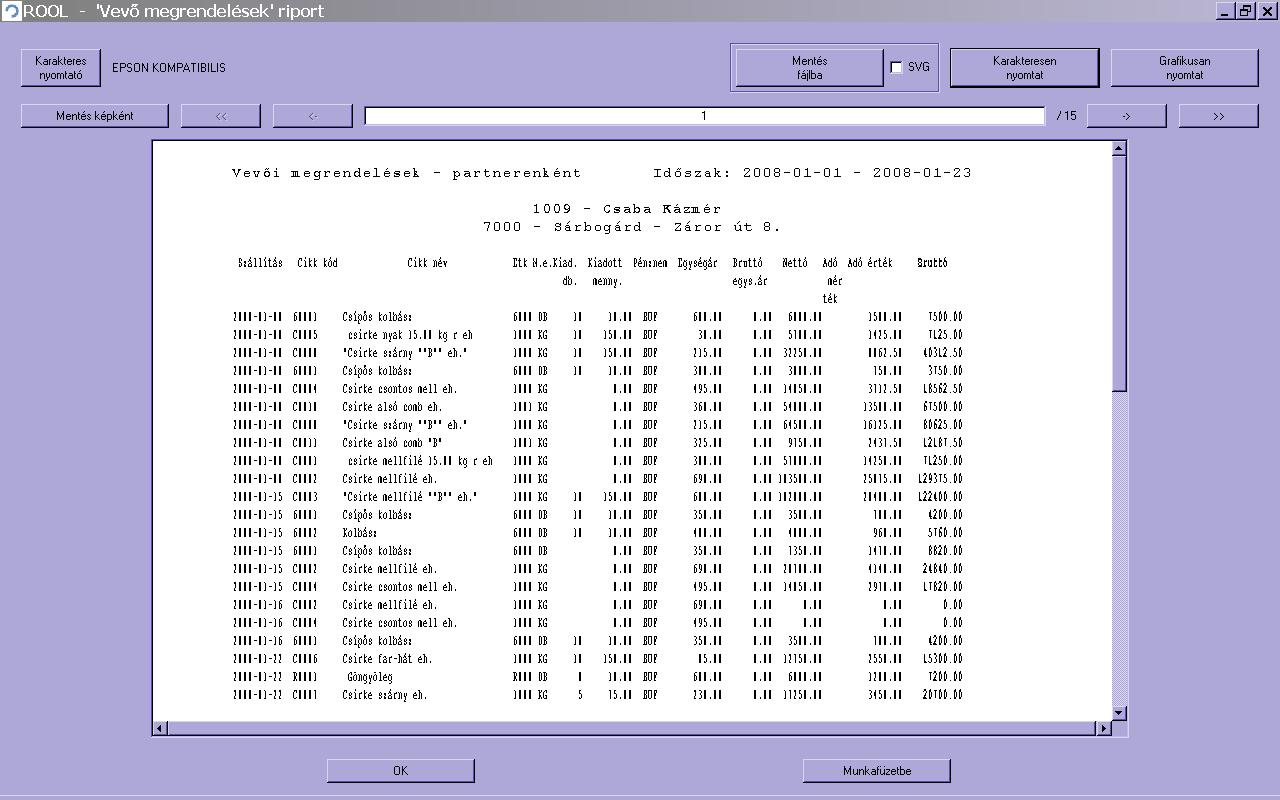This screenshot has width=1280, height=800.
Task: Export report using Munkafüzetbe button
Action: point(876,770)
